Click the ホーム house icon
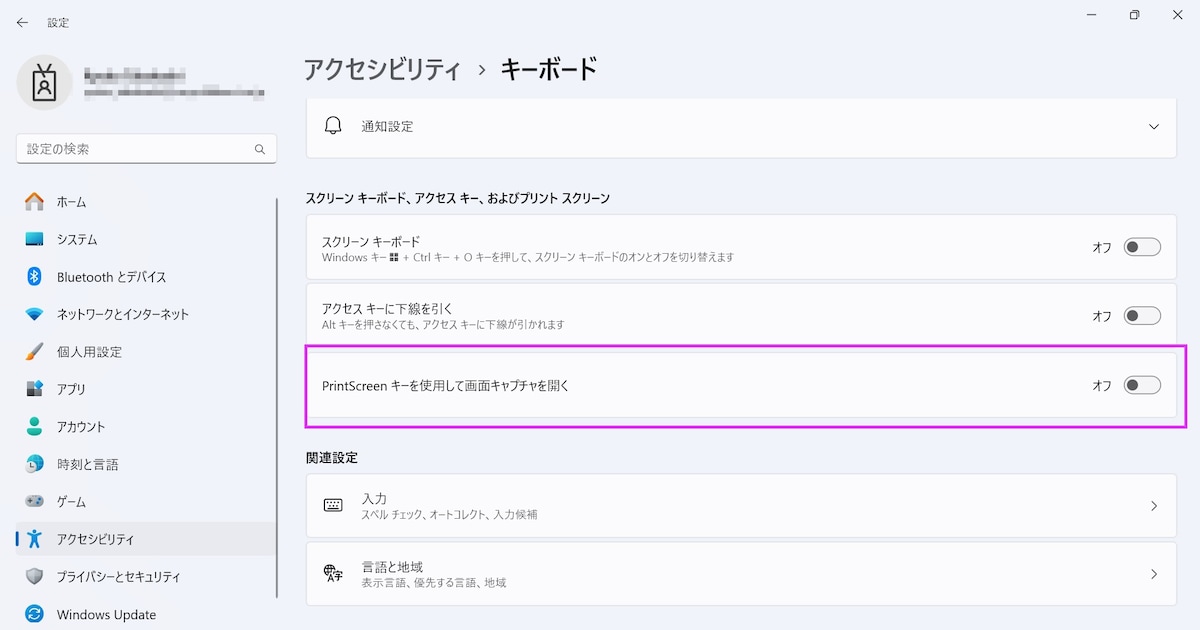Screen dimensions: 1200x630 coord(35,201)
